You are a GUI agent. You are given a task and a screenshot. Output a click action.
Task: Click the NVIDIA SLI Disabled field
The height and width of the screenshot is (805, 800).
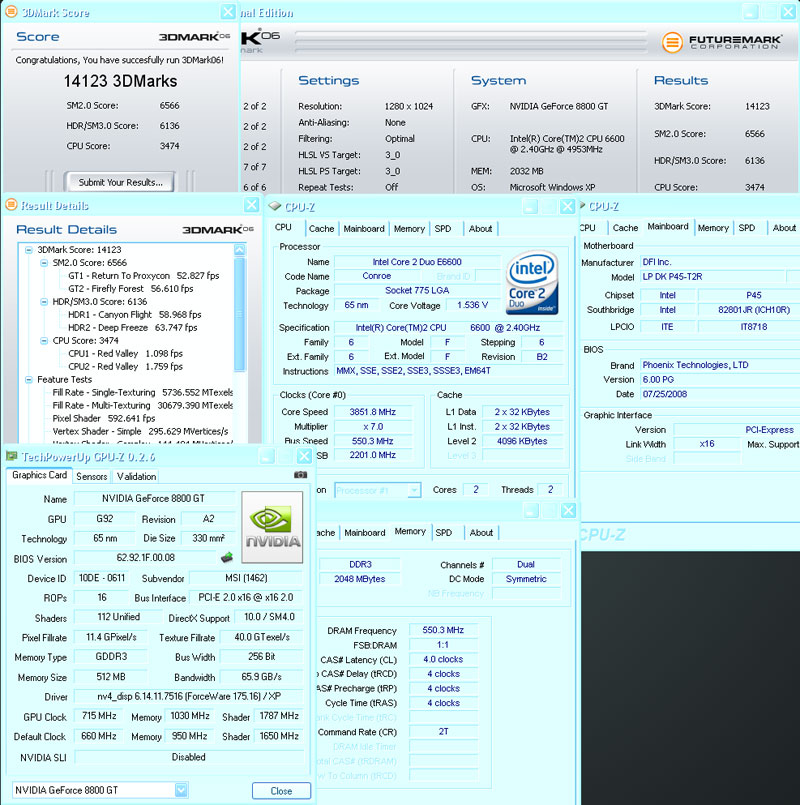[188, 757]
